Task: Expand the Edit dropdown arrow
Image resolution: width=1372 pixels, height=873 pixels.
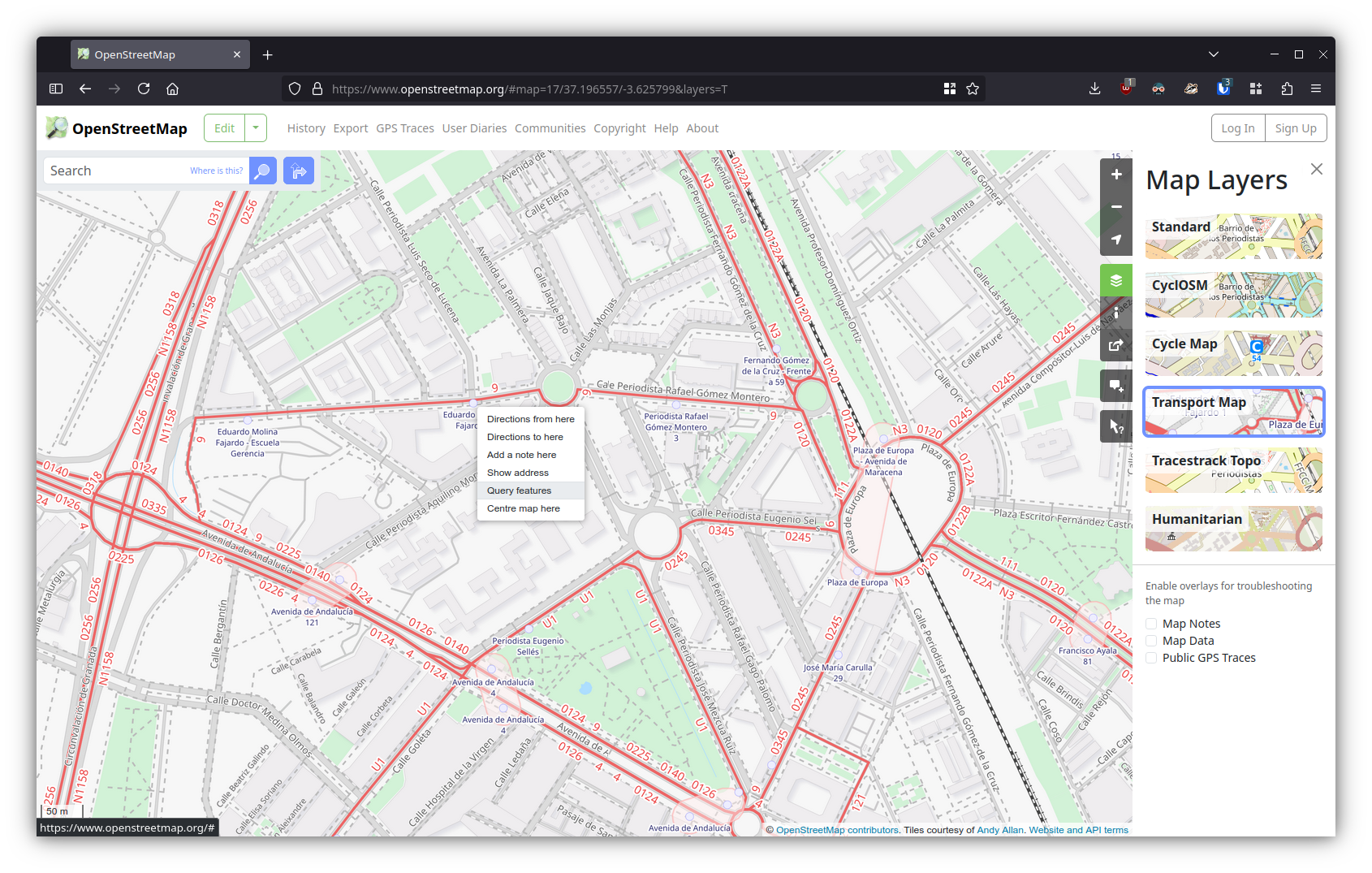Action: [x=256, y=128]
